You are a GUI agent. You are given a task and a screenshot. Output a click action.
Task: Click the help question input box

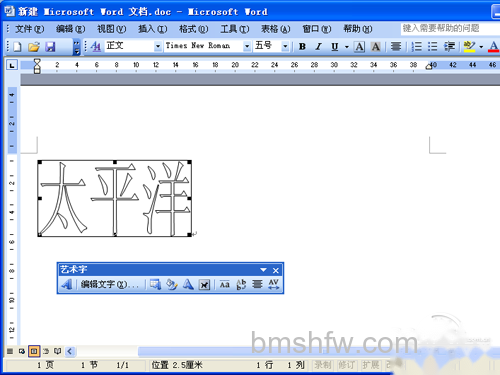pyautogui.click(x=450, y=28)
